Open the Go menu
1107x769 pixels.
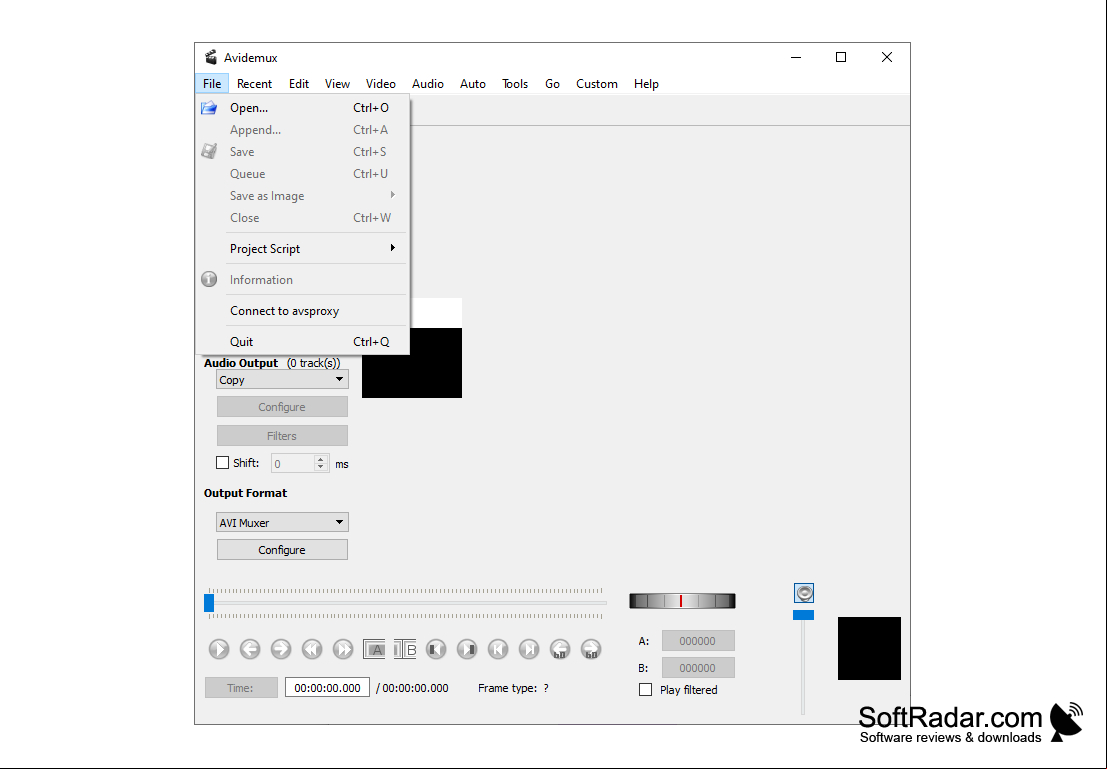552,83
